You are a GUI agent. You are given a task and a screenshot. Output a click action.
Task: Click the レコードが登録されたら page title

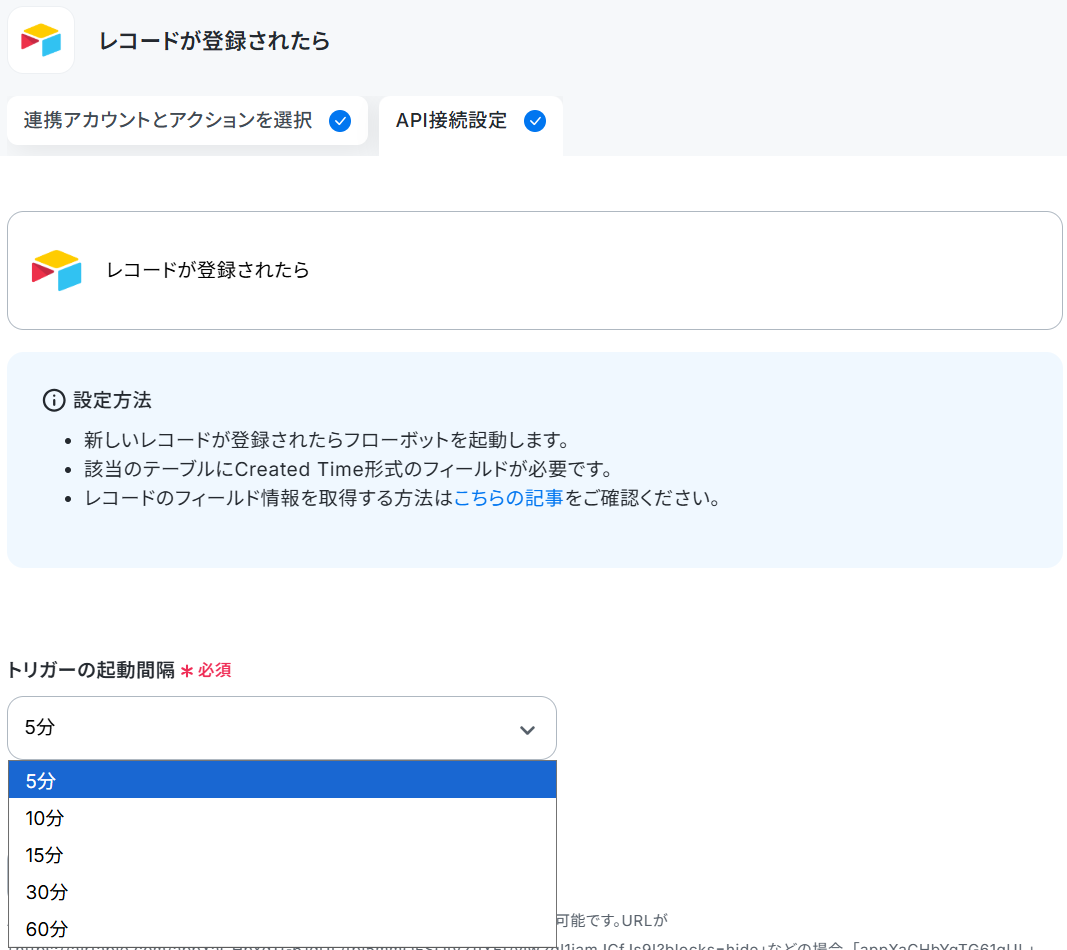[214, 41]
